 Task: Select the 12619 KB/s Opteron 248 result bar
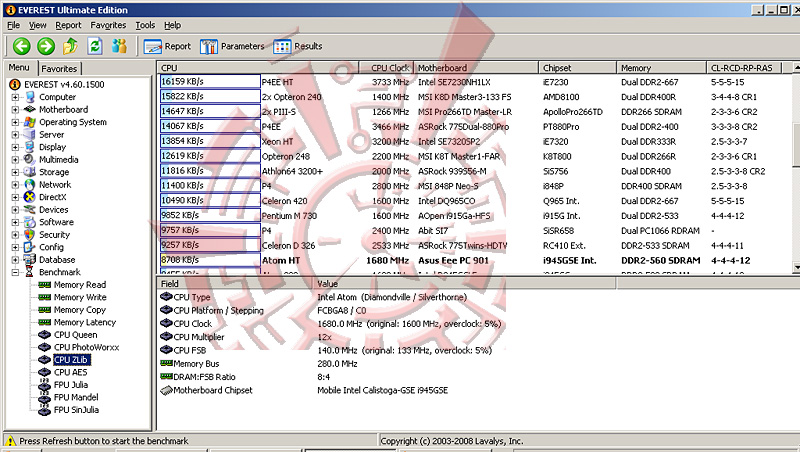click(x=210, y=156)
